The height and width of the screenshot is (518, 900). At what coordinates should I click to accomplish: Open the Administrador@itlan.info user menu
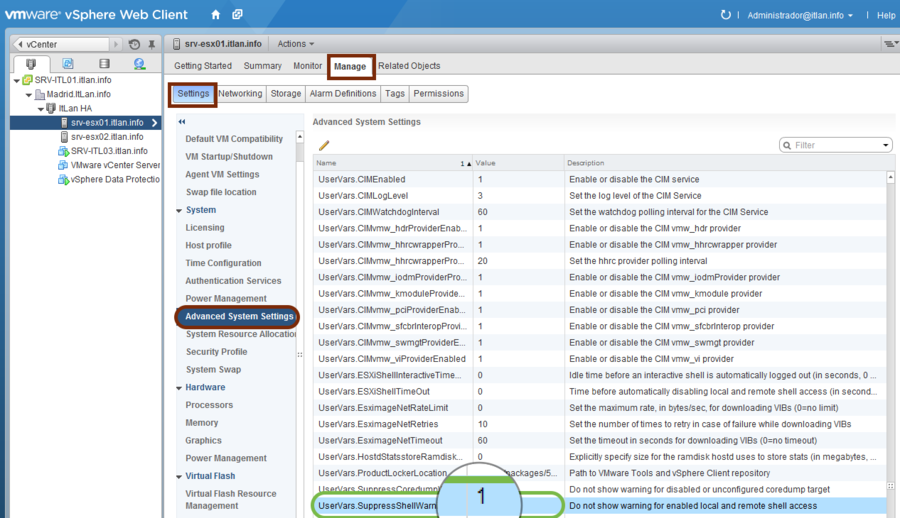coord(800,16)
